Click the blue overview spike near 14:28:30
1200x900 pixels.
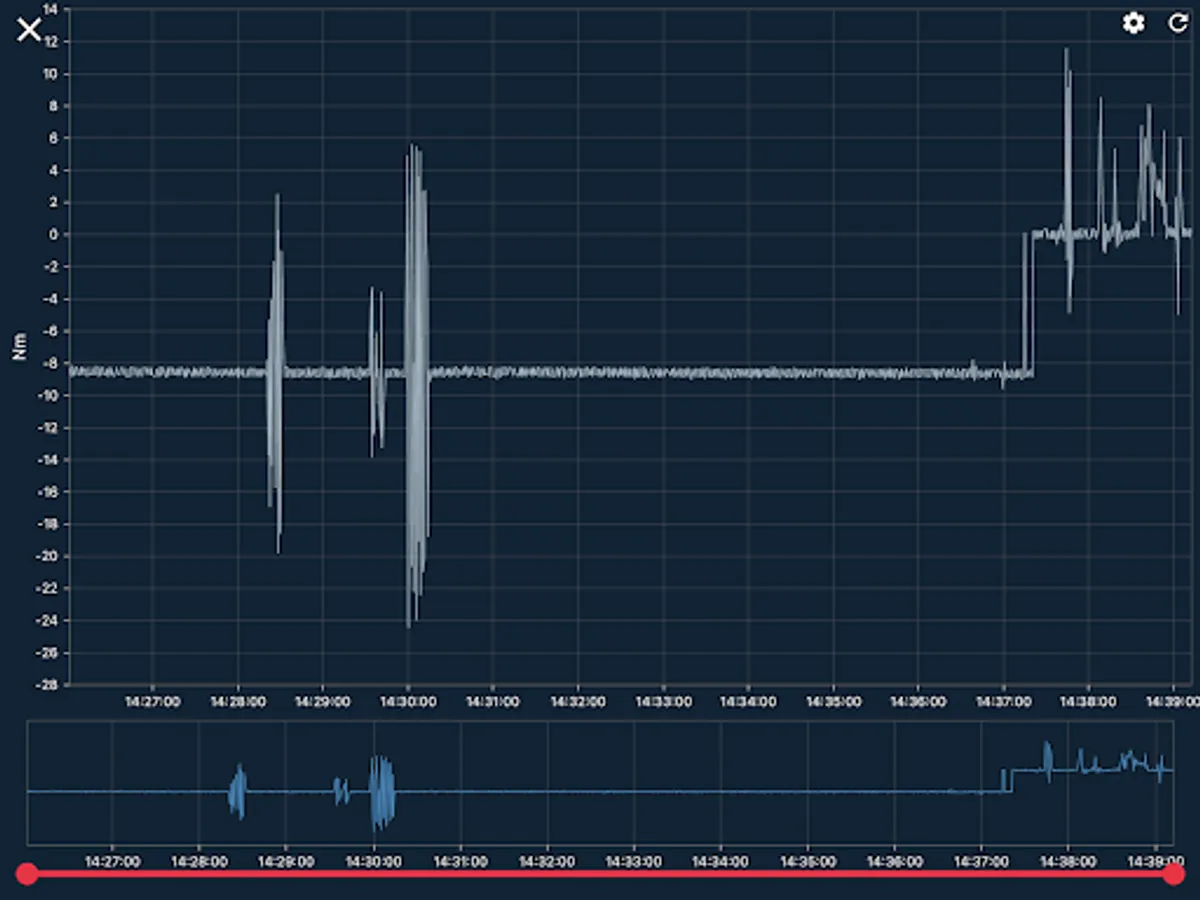click(x=237, y=791)
